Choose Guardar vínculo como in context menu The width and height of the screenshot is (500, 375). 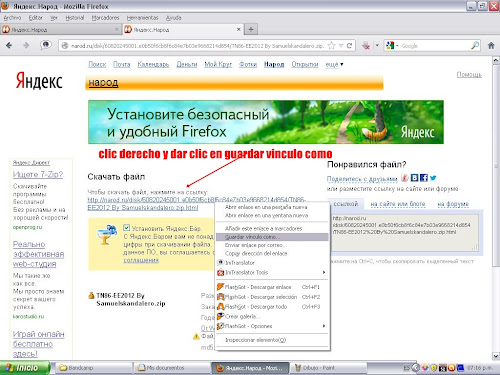point(272,237)
